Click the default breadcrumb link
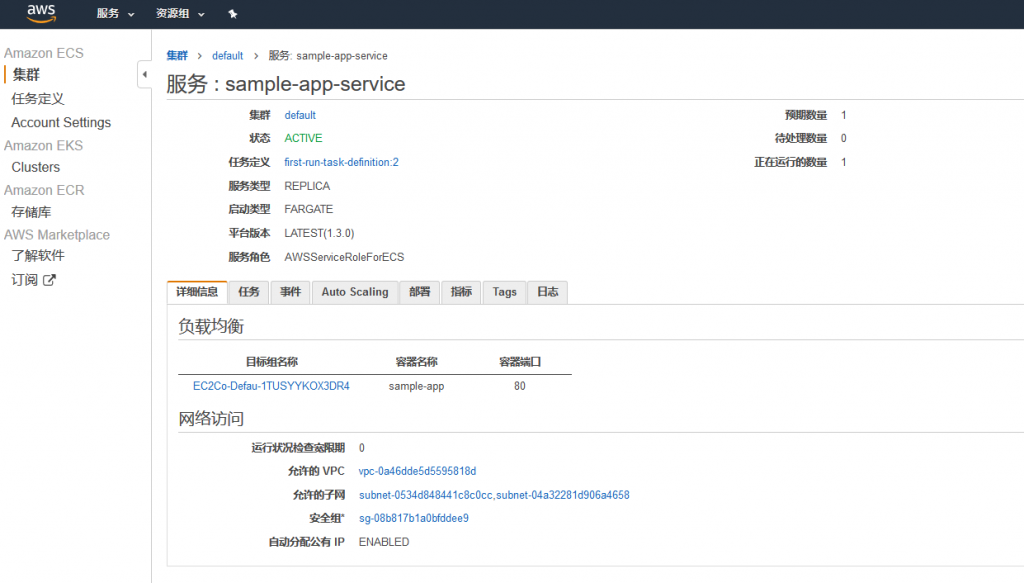The height and width of the screenshot is (583, 1024). [227, 55]
